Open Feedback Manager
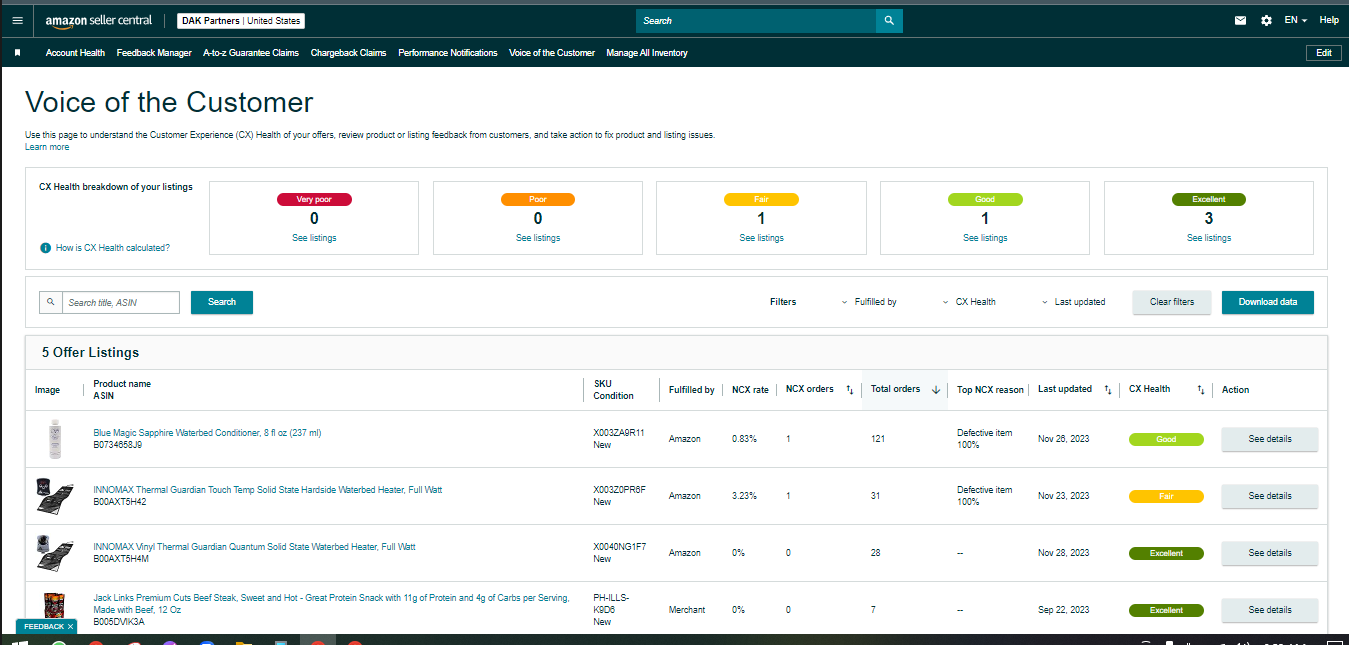The width and height of the screenshot is (1349, 645). pos(154,53)
